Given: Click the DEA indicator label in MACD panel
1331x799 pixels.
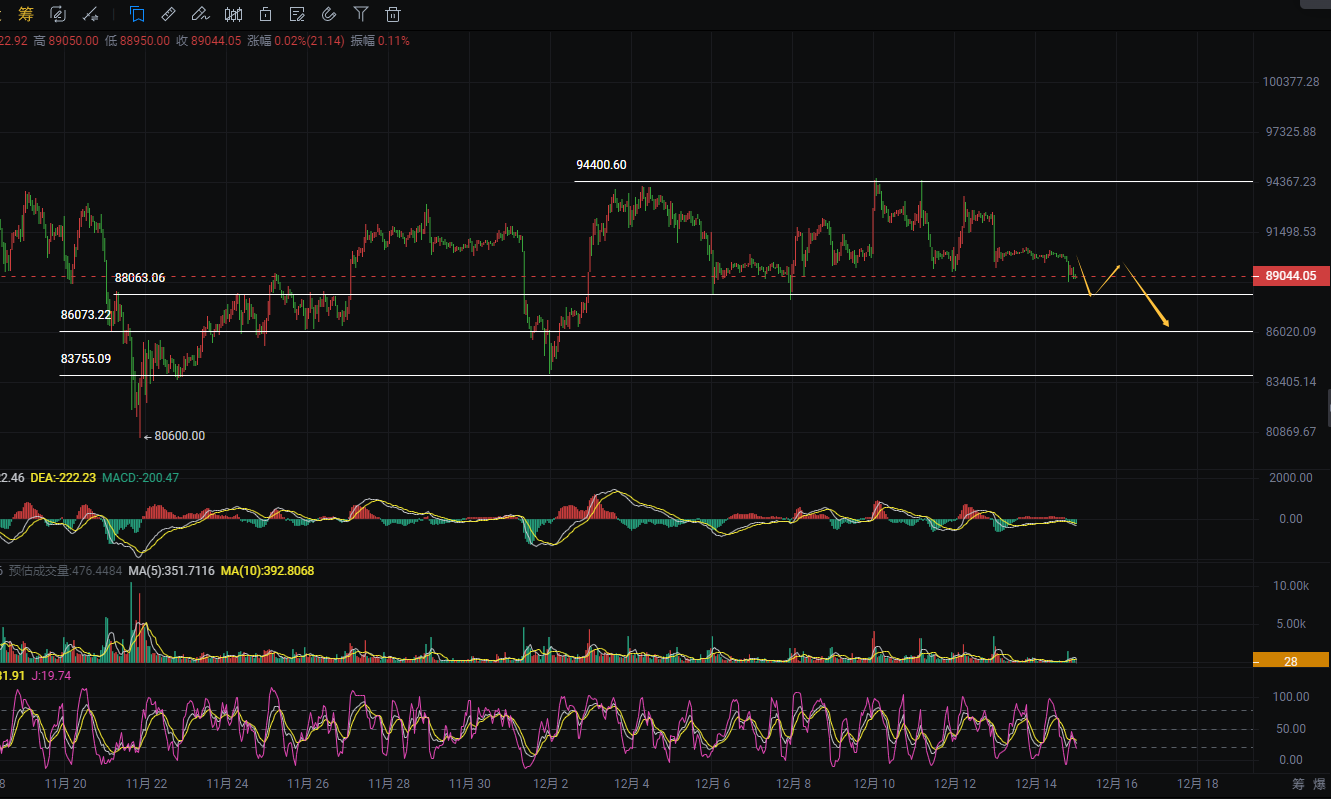Looking at the screenshot, I should point(63,478).
